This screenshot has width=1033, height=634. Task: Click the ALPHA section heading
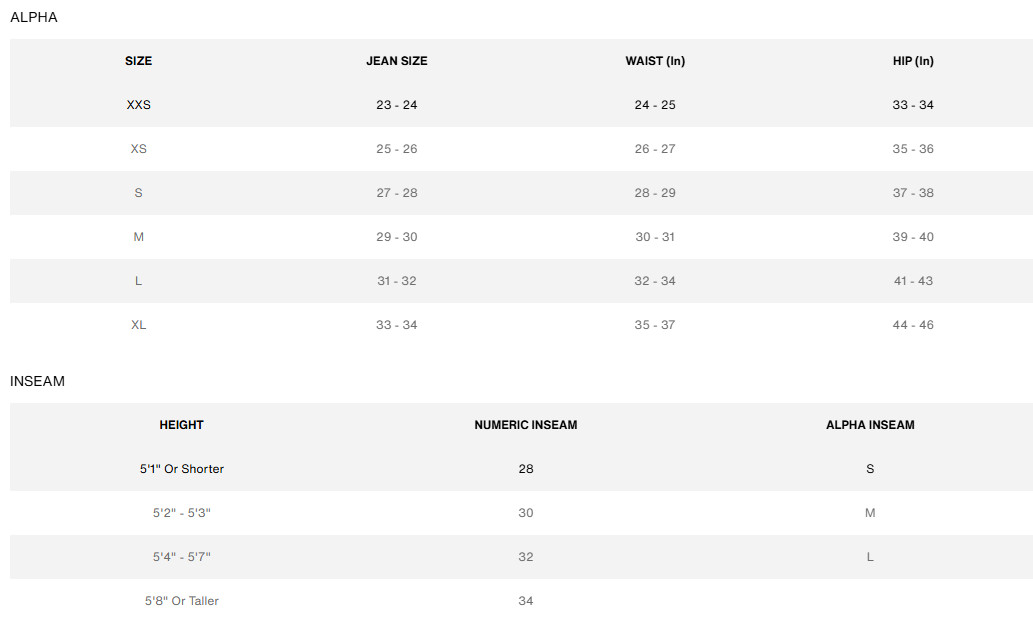(x=34, y=17)
